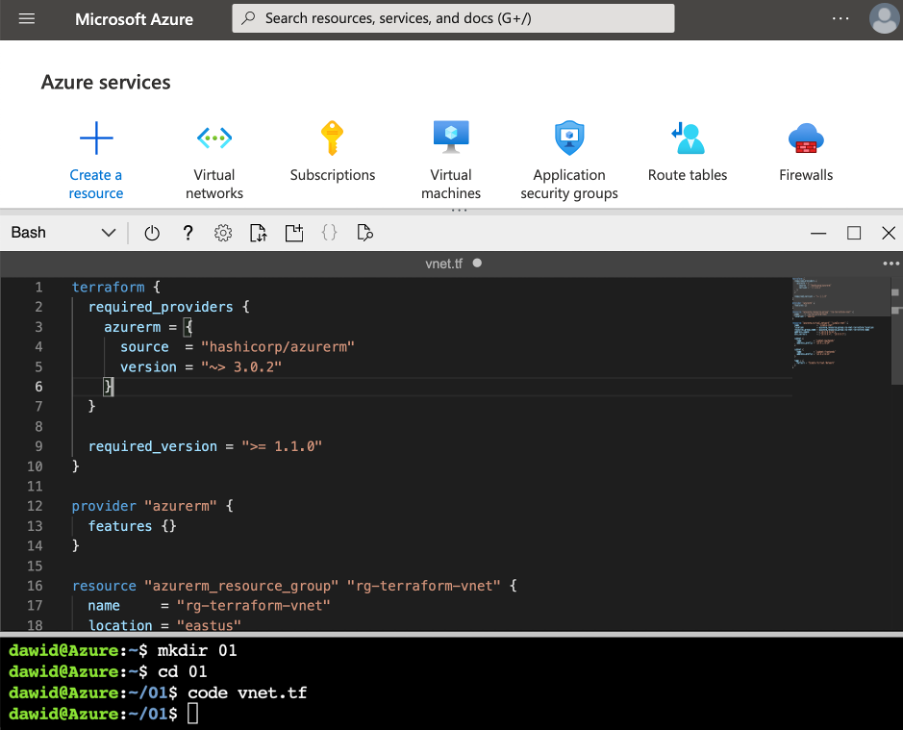Focus the Search resources, services, and docs box
This screenshot has height=730, width=904.
(453, 18)
